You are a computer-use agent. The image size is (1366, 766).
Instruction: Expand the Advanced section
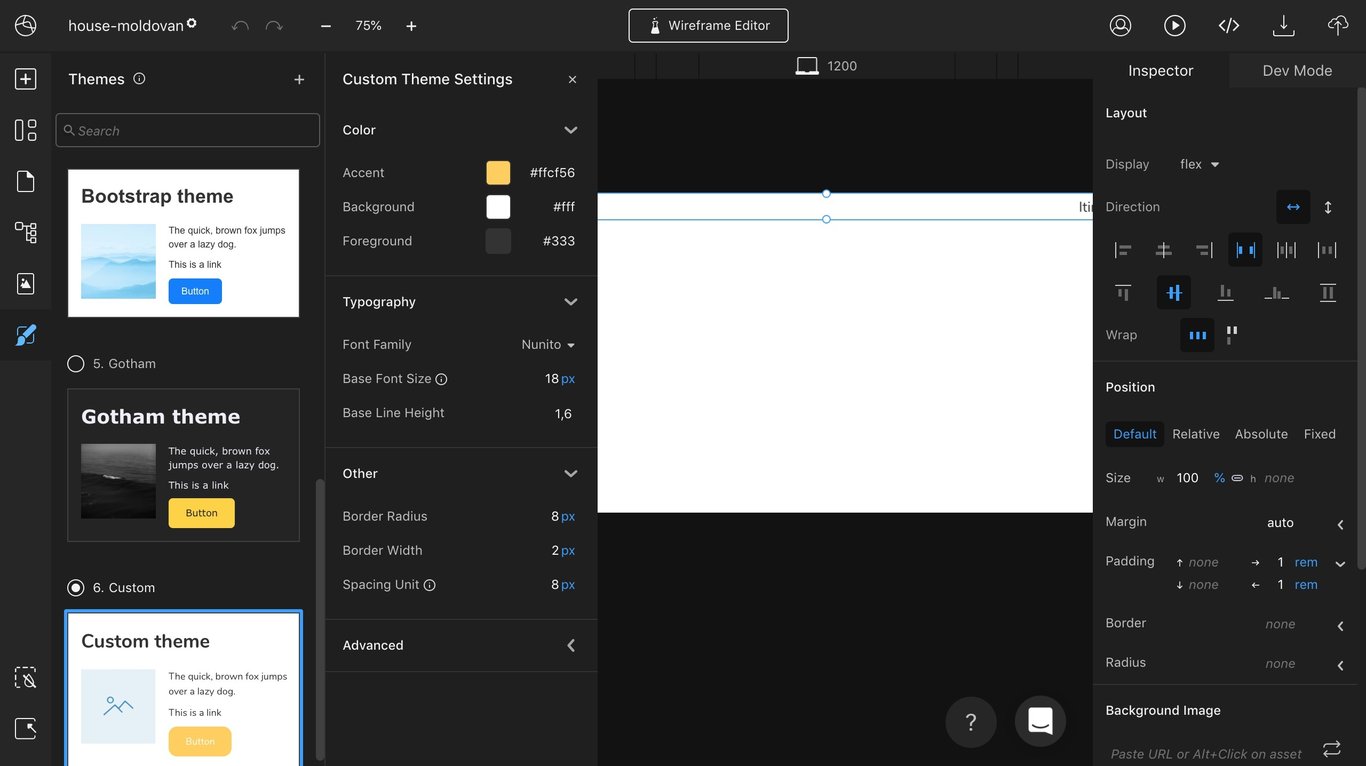pos(570,646)
